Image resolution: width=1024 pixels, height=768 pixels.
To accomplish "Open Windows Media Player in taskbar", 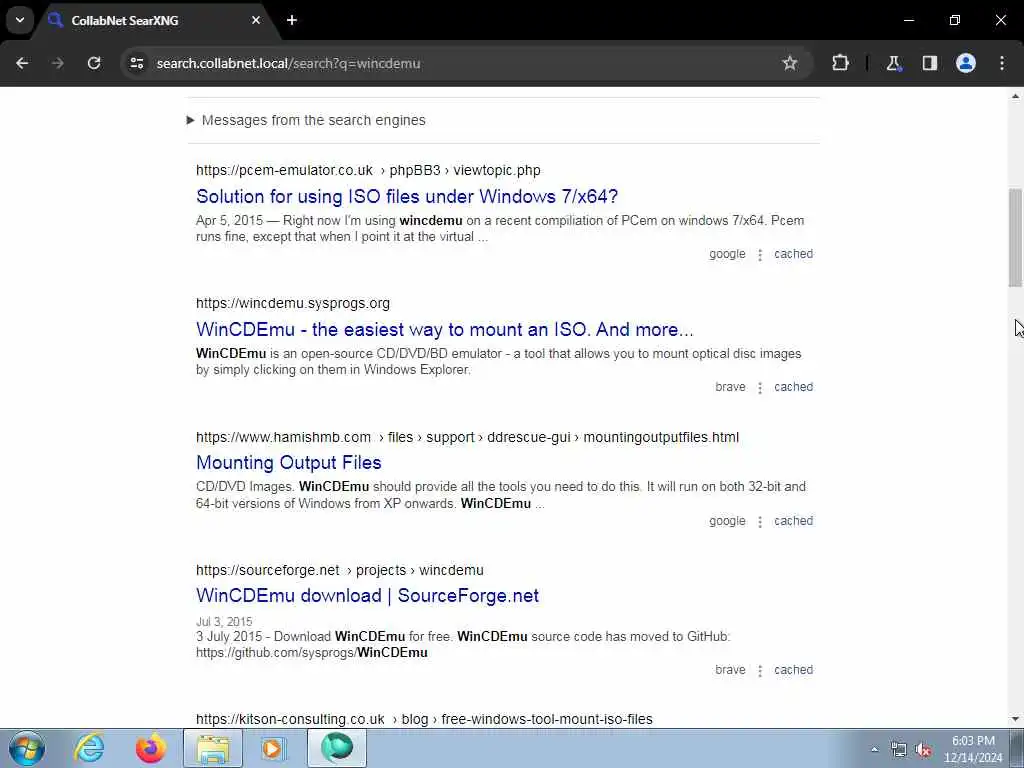I will click(274, 748).
